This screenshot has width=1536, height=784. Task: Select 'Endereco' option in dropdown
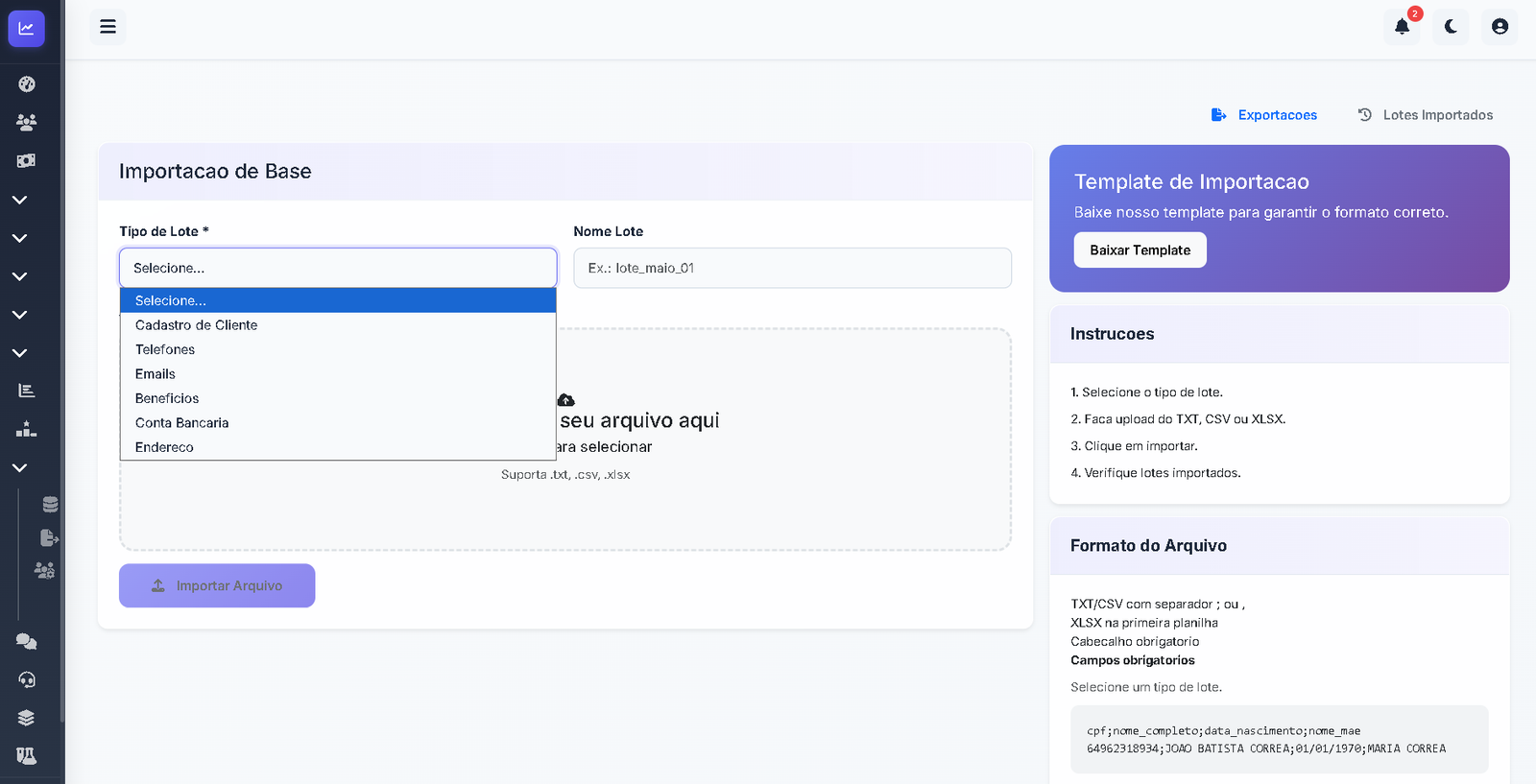click(338, 447)
